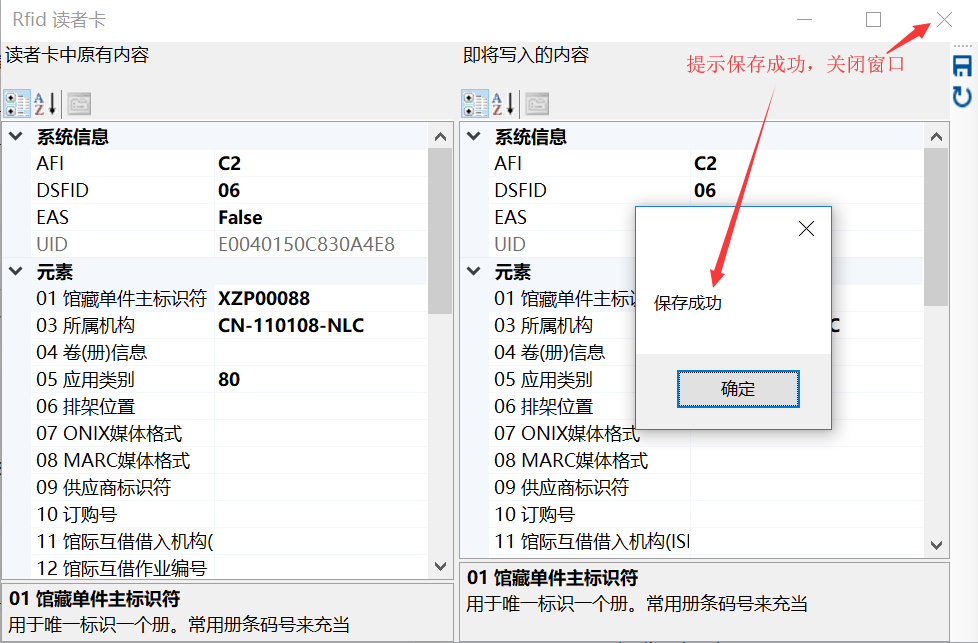The height and width of the screenshot is (643, 978).
Task: Select categorized view in right panel toolbar
Action: 475,104
